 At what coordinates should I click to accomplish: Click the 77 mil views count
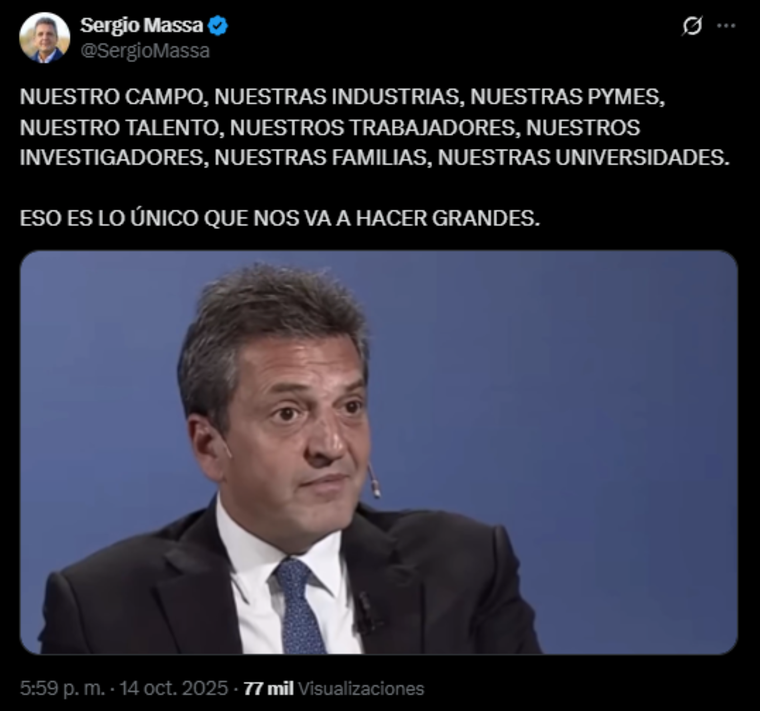(269, 689)
